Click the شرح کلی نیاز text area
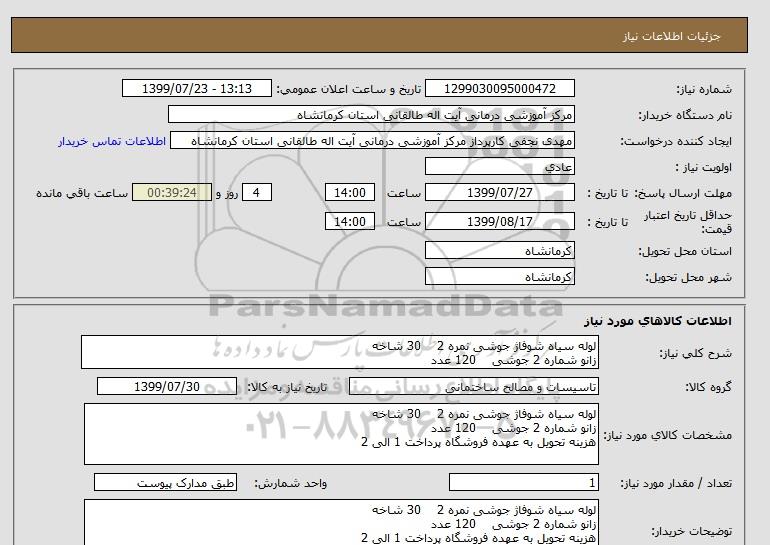 point(340,353)
